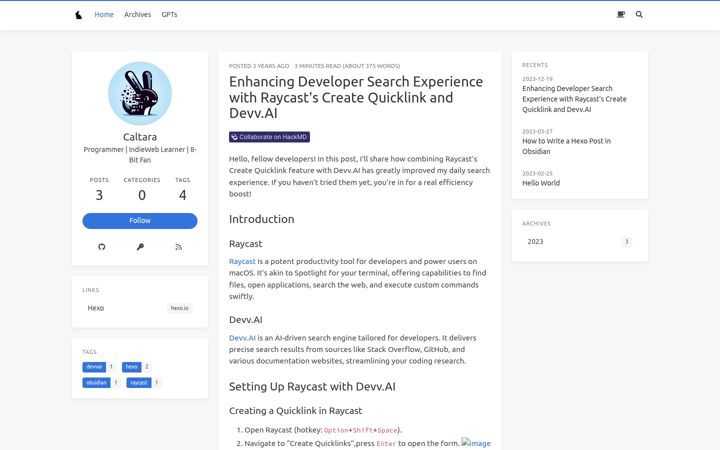Open the Hello World recent post

(x=541, y=183)
